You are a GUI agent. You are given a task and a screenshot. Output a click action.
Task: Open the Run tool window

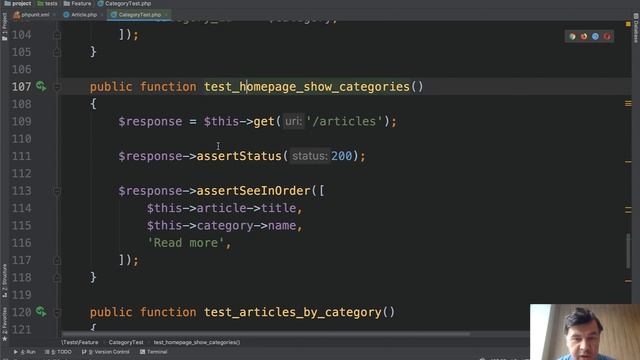point(24,352)
